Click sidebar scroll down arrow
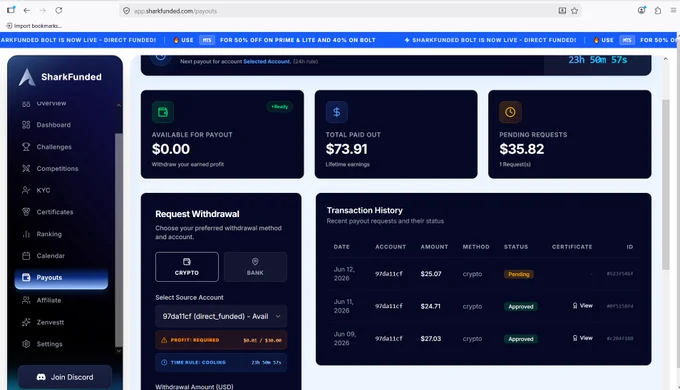This screenshot has width=680, height=390. click(x=119, y=351)
